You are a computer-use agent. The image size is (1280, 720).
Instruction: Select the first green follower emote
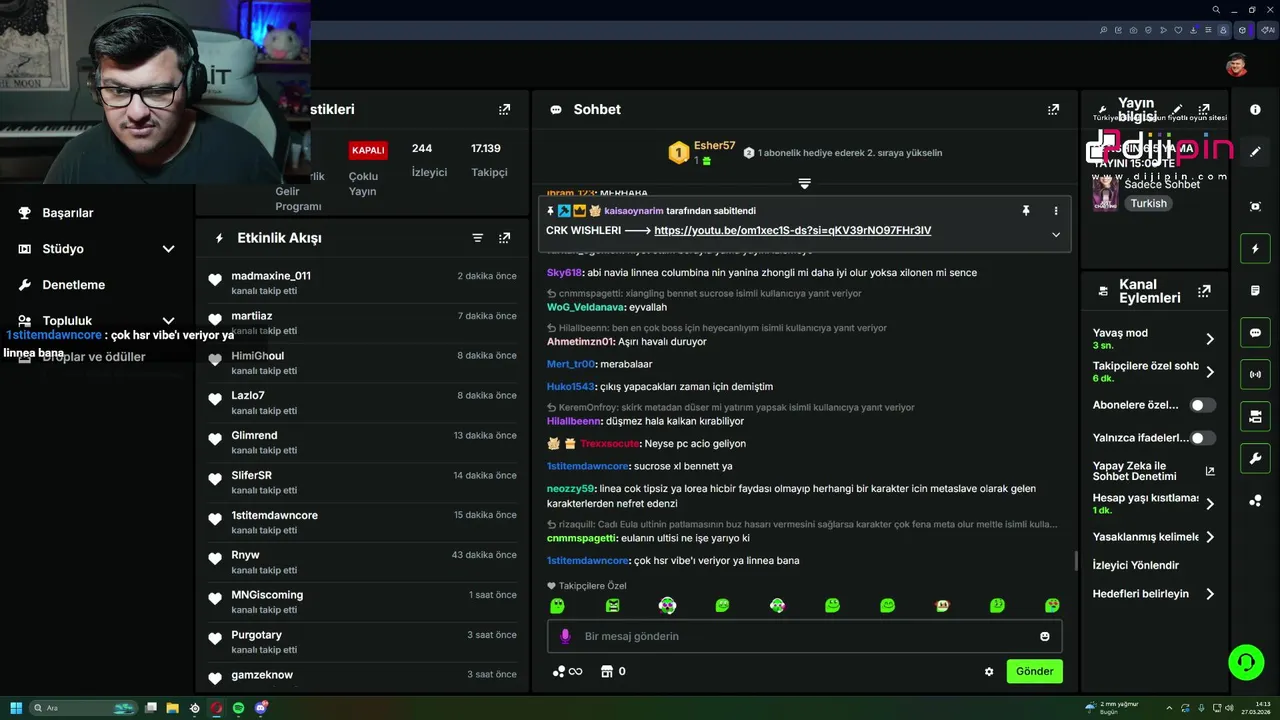558,606
